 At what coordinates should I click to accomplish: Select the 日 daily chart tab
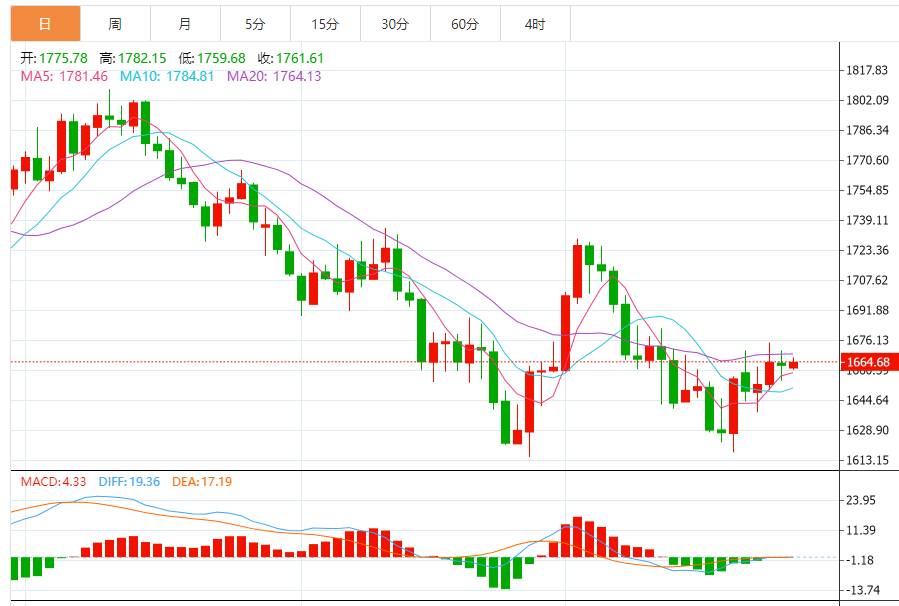click(x=45, y=24)
